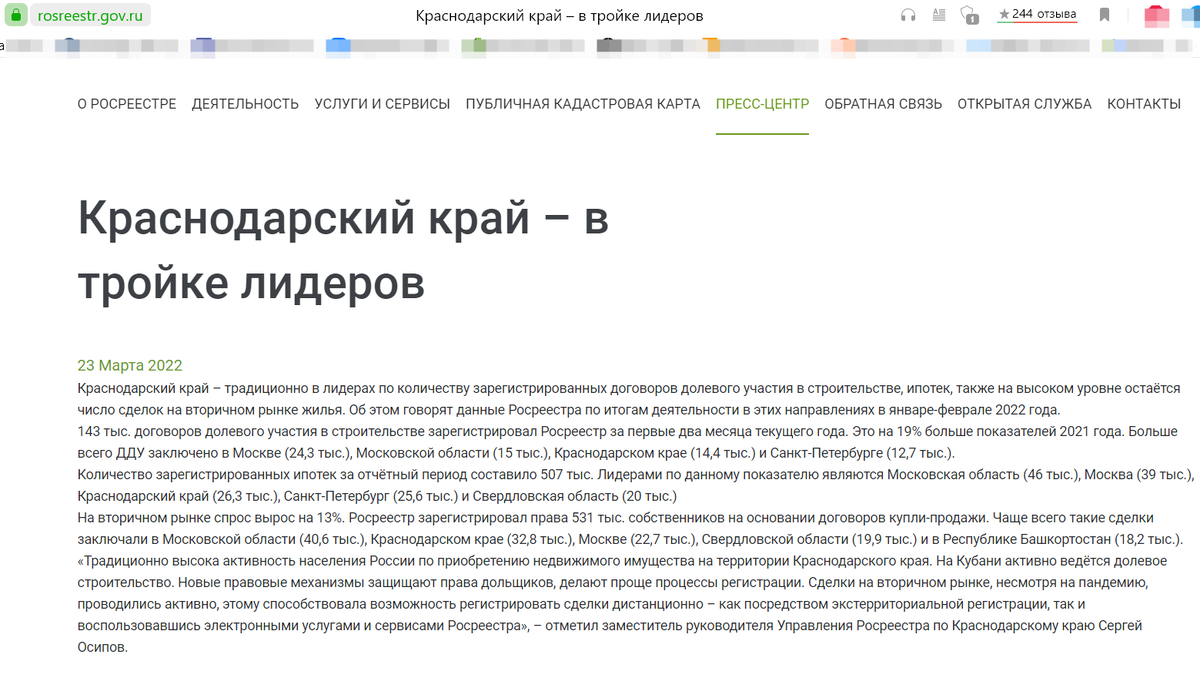The height and width of the screenshot is (678, 1200).
Task: Open reader mode with the A-text icon
Action: click(x=938, y=14)
